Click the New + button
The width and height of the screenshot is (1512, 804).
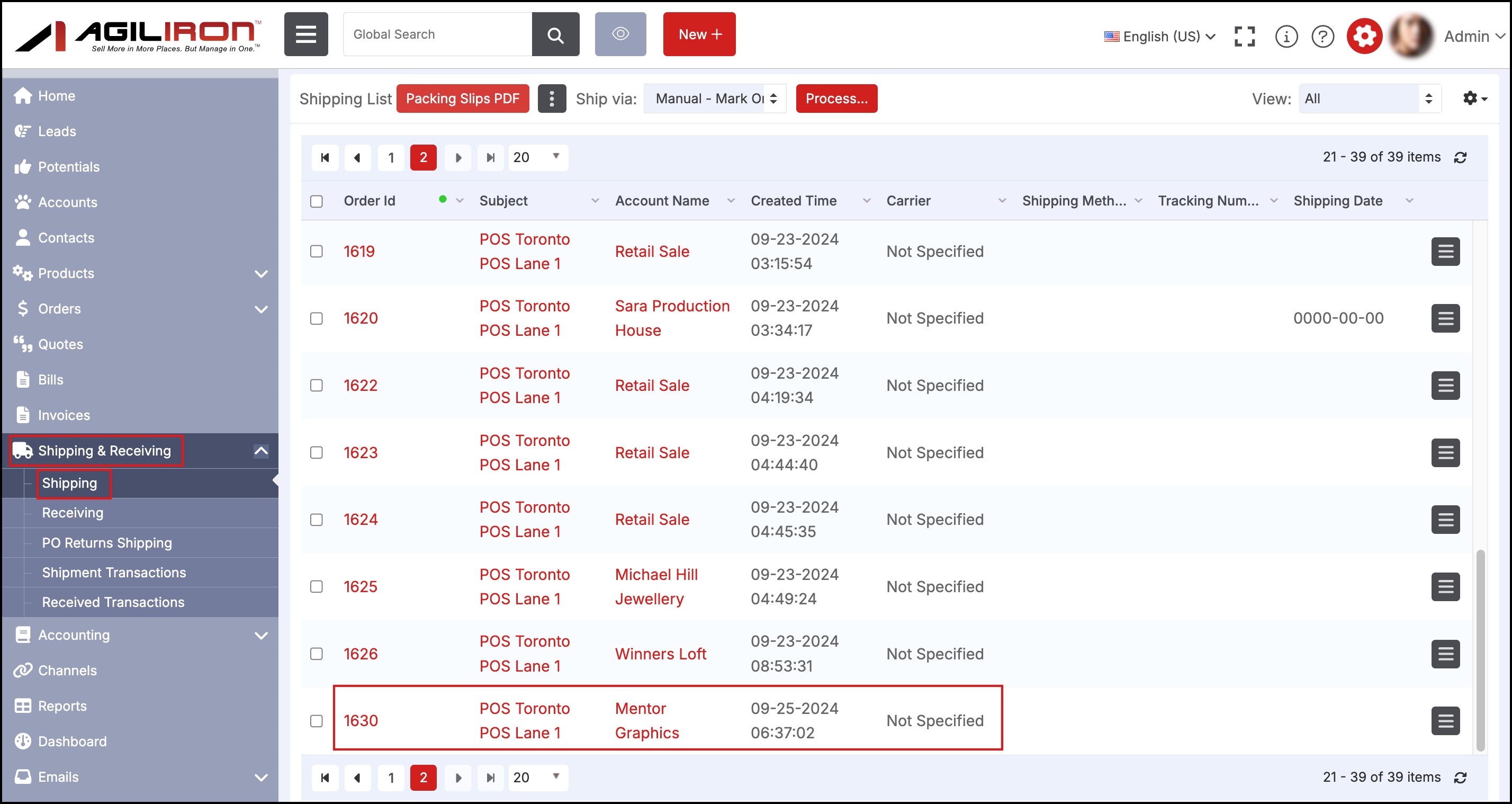coord(699,34)
